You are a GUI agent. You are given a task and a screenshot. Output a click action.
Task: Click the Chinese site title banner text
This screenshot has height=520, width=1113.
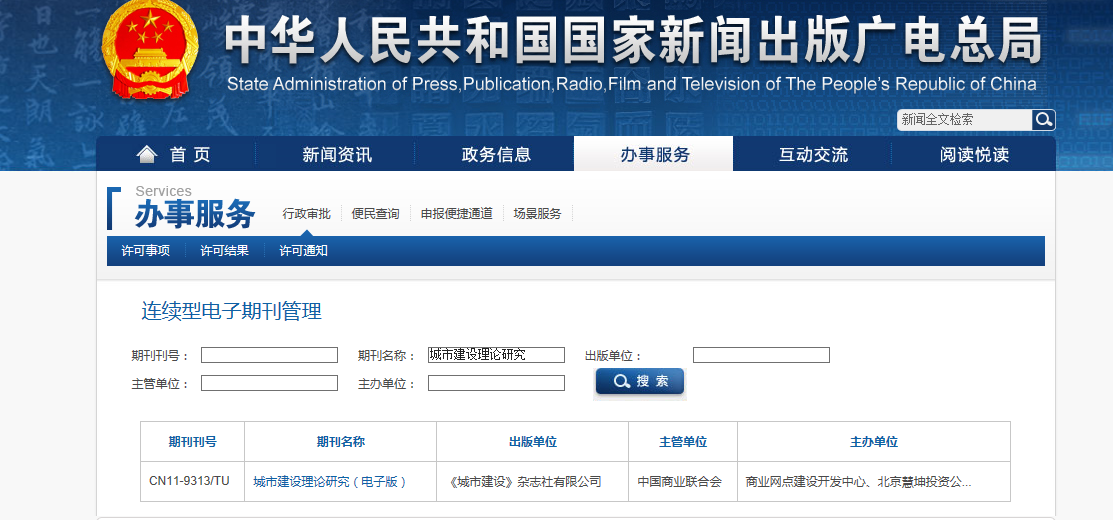(633, 40)
